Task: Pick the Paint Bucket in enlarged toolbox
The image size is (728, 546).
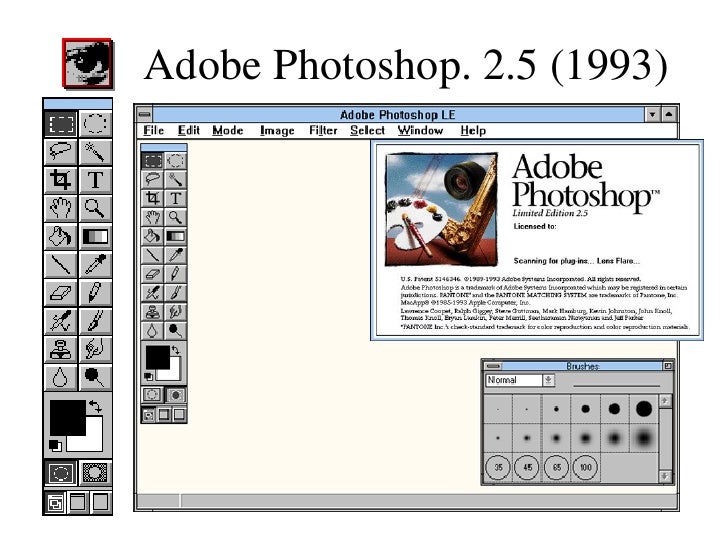Action: point(61,237)
